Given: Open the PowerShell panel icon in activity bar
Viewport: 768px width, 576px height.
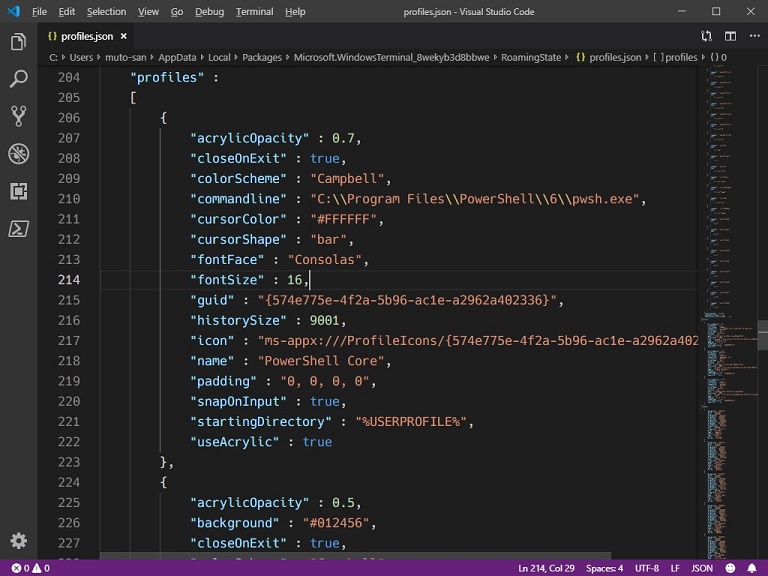Looking at the screenshot, I should (x=19, y=228).
